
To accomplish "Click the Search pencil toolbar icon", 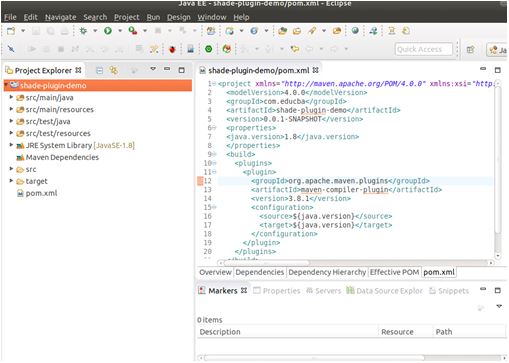I will point(312,31).
